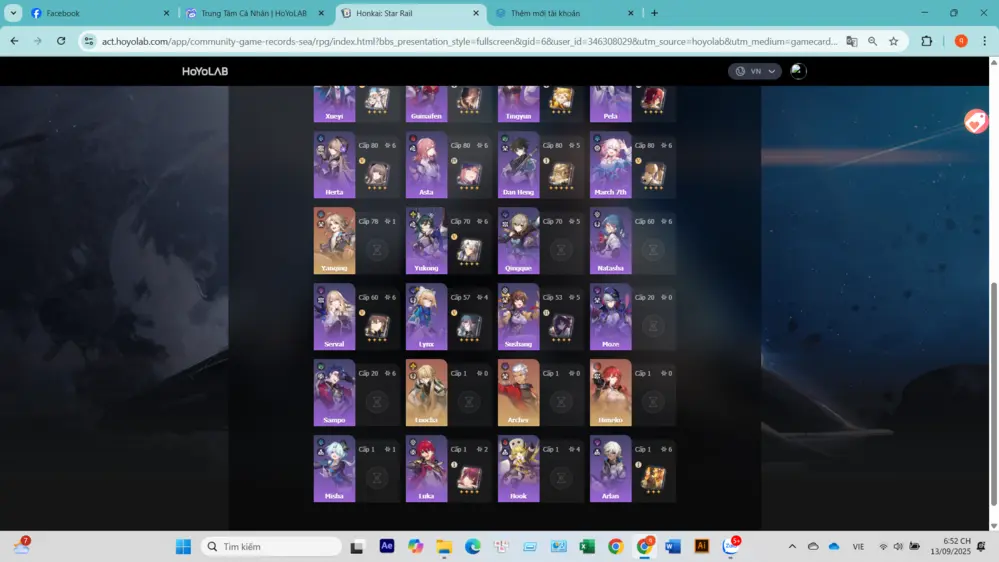Open Herta's character card
This screenshot has width=999, height=562.
coord(334,165)
